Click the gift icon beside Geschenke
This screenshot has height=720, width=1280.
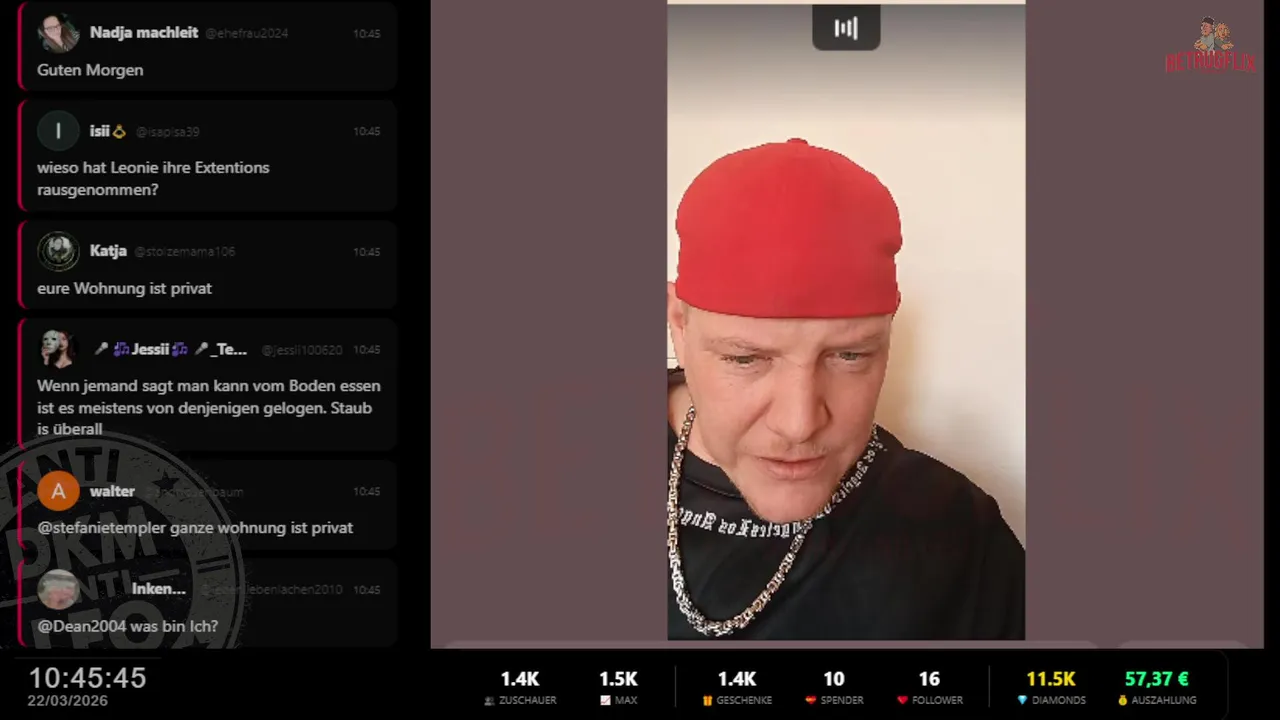point(706,701)
